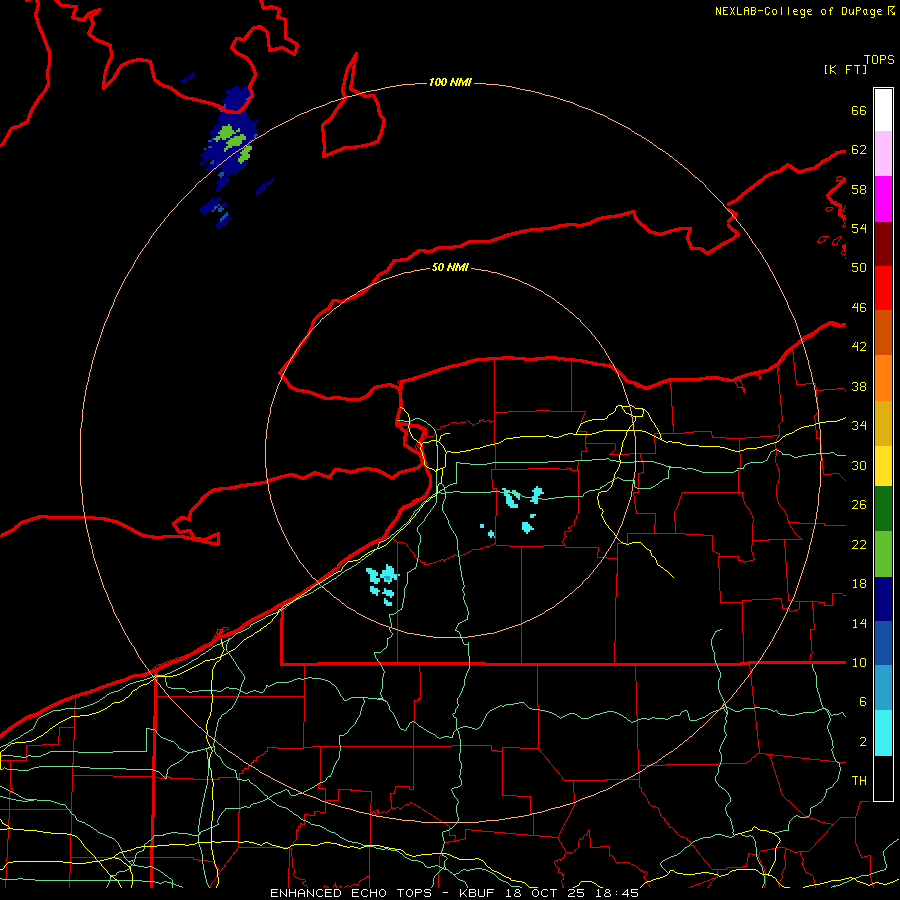Image resolution: width=900 pixels, height=900 pixels.
Task: Click the cyan swatch on the legend
Action: click(x=883, y=733)
